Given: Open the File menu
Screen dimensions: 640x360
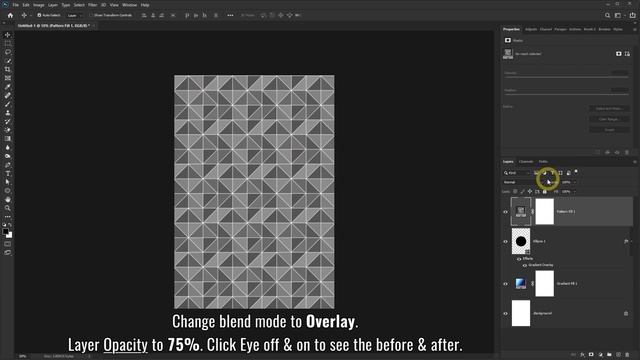Looking at the screenshot, I should (16, 5).
